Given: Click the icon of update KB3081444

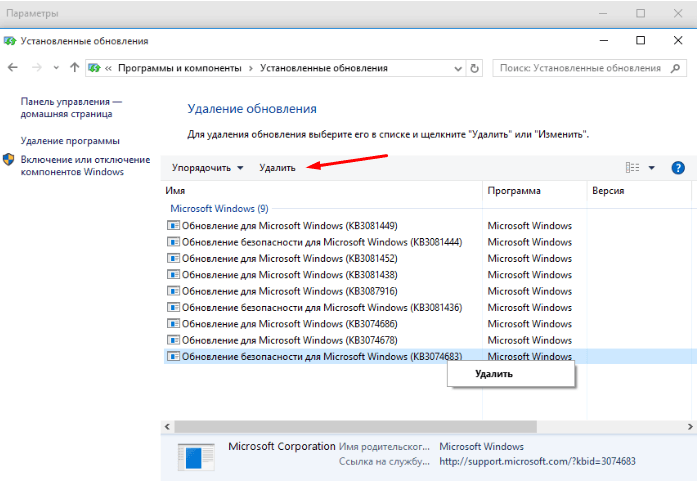Looking at the screenshot, I should pos(173,242).
